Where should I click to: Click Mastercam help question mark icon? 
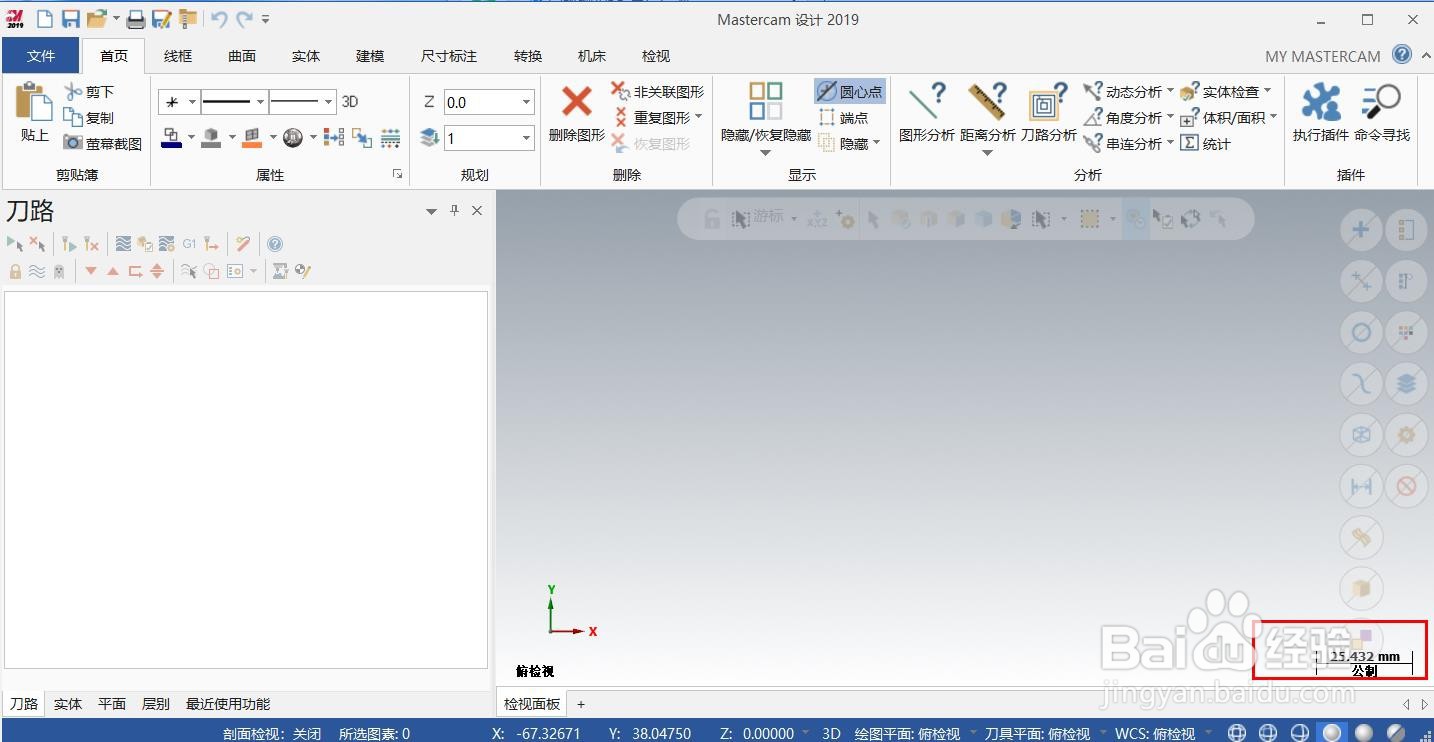1402,55
